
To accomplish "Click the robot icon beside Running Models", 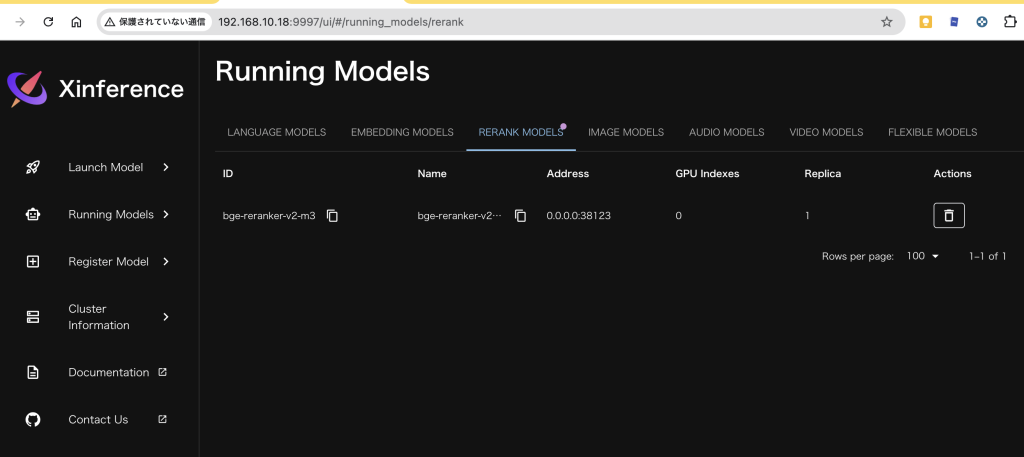I will pos(33,214).
